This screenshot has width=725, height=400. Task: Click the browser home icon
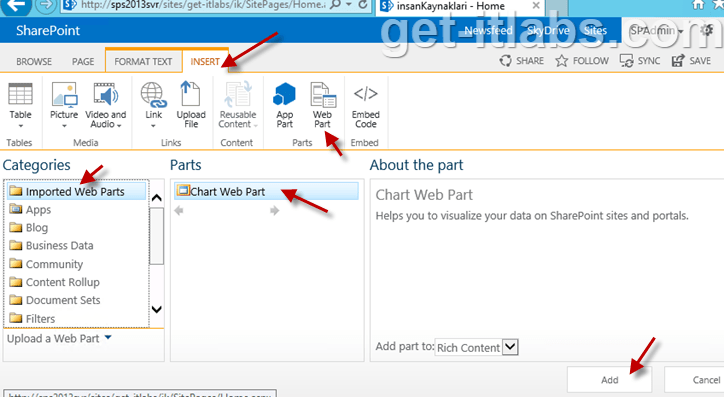coord(699,5)
